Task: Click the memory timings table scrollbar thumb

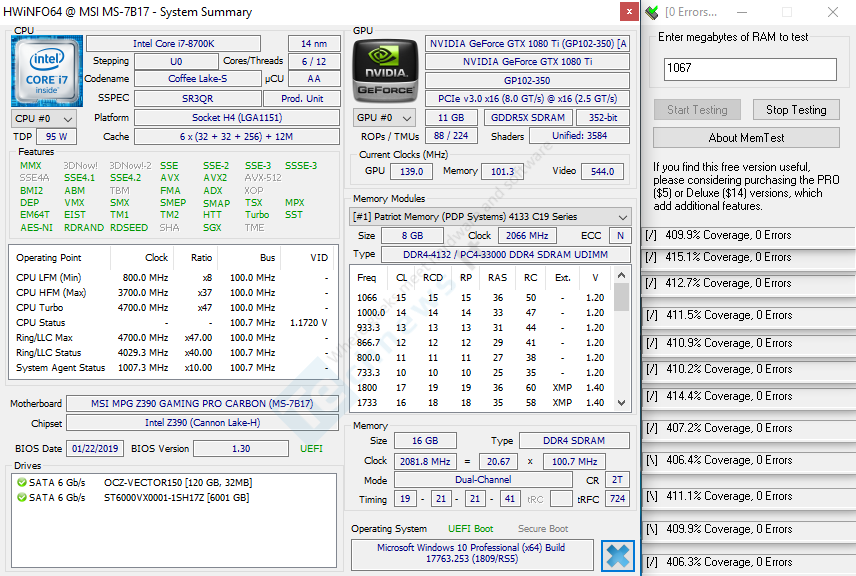Action: (x=622, y=296)
